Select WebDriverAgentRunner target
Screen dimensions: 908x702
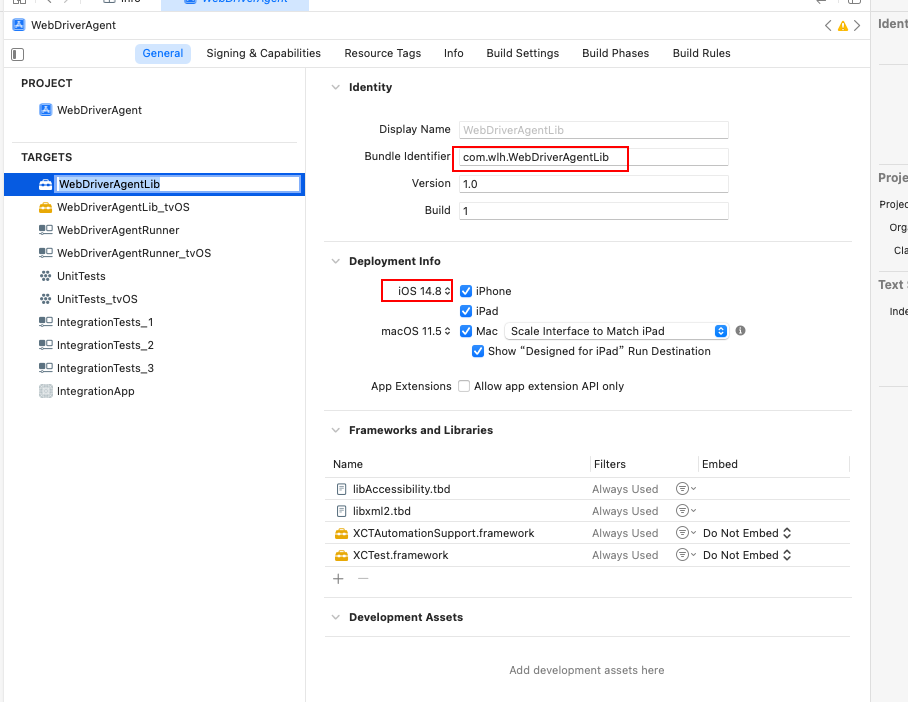pyautogui.click(x=117, y=230)
